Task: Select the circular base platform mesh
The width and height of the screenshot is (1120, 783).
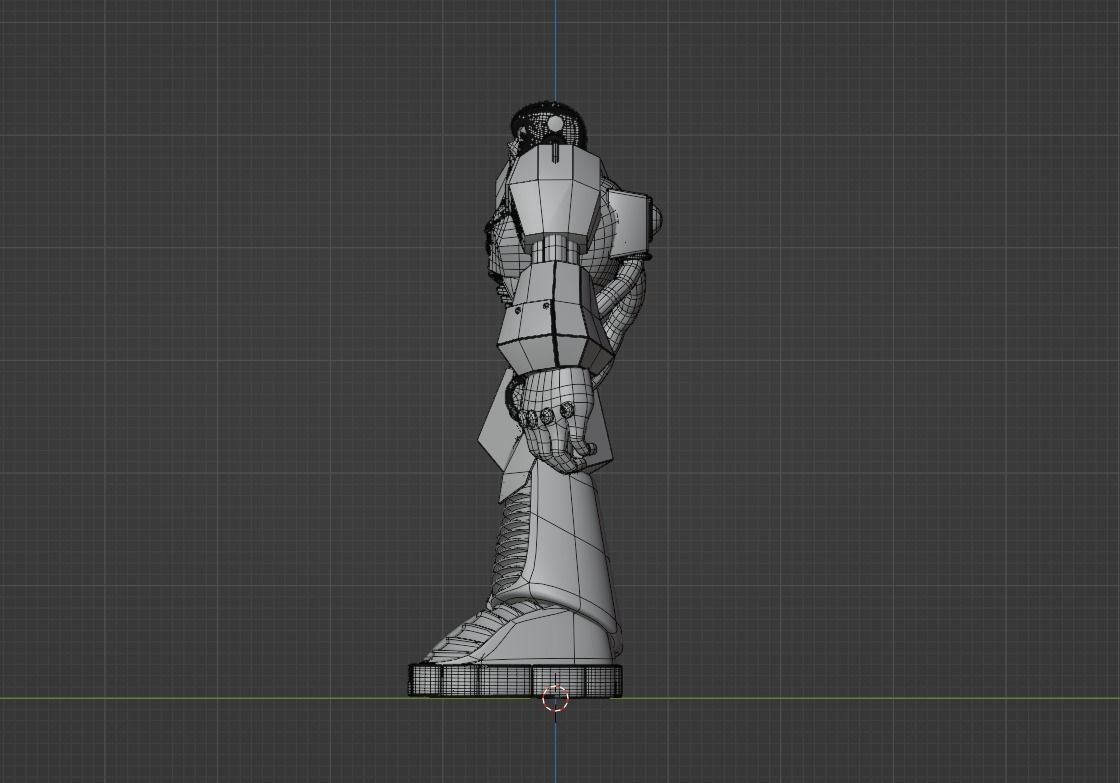Action: click(x=515, y=681)
